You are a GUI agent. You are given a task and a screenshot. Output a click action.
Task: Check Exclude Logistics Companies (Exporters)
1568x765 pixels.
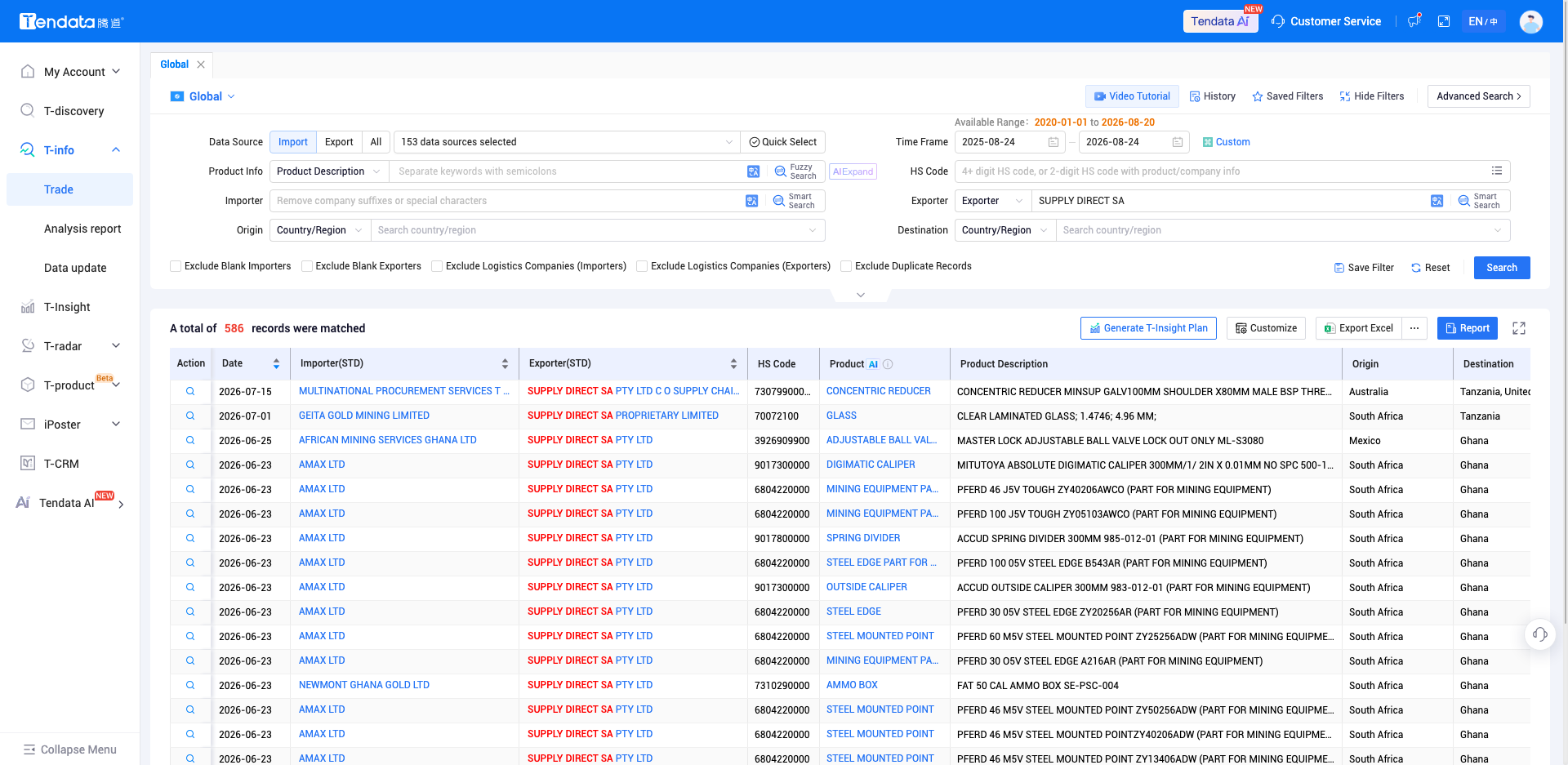[x=642, y=266]
